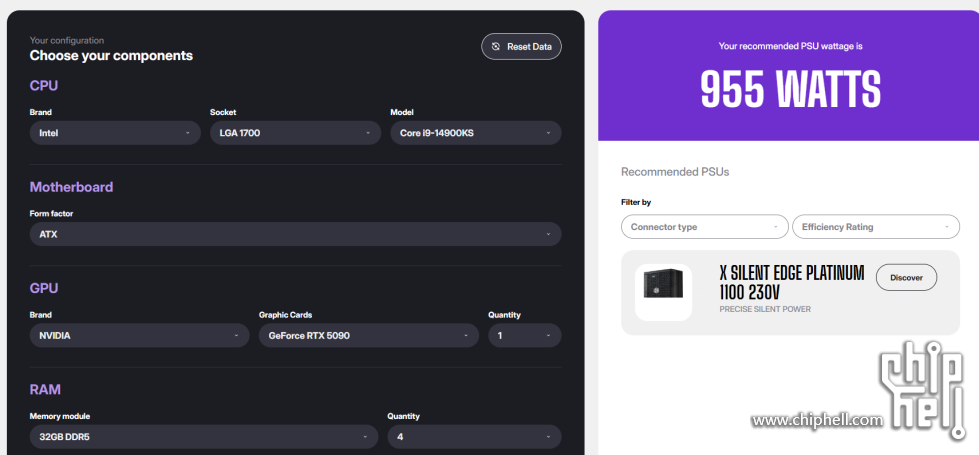
Task: Click the X SILENT EDGE PLATINUM 1100 230V title
Action: 792,283
